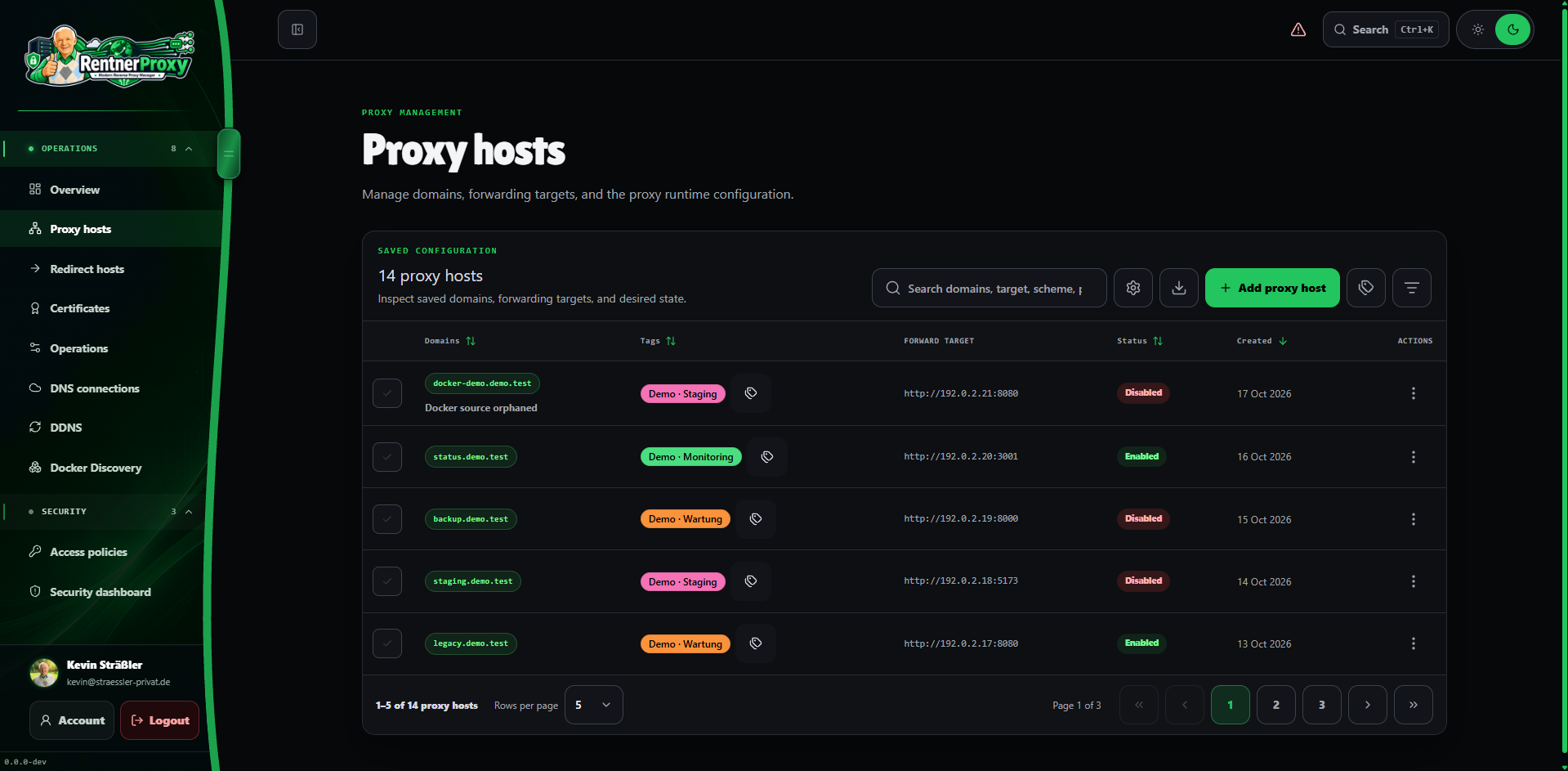Edit tags for staging.demo.test
The height and width of the screenshot is (771, 1568).
[x=751, y=581]
